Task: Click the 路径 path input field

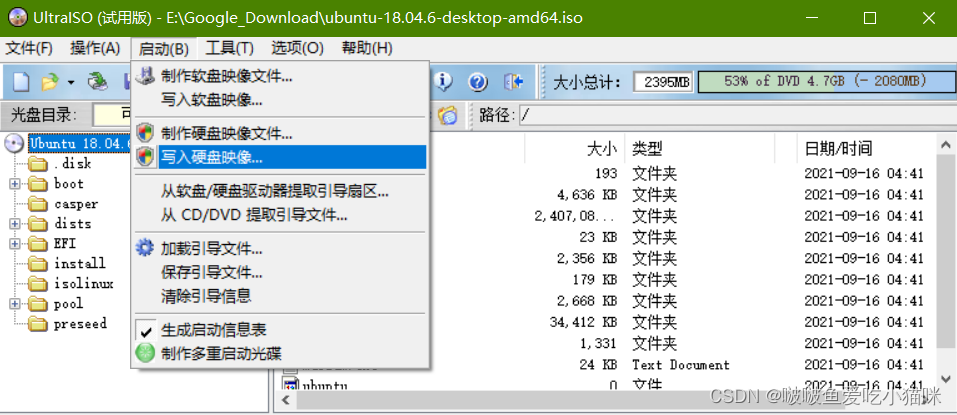Action: 736,115
